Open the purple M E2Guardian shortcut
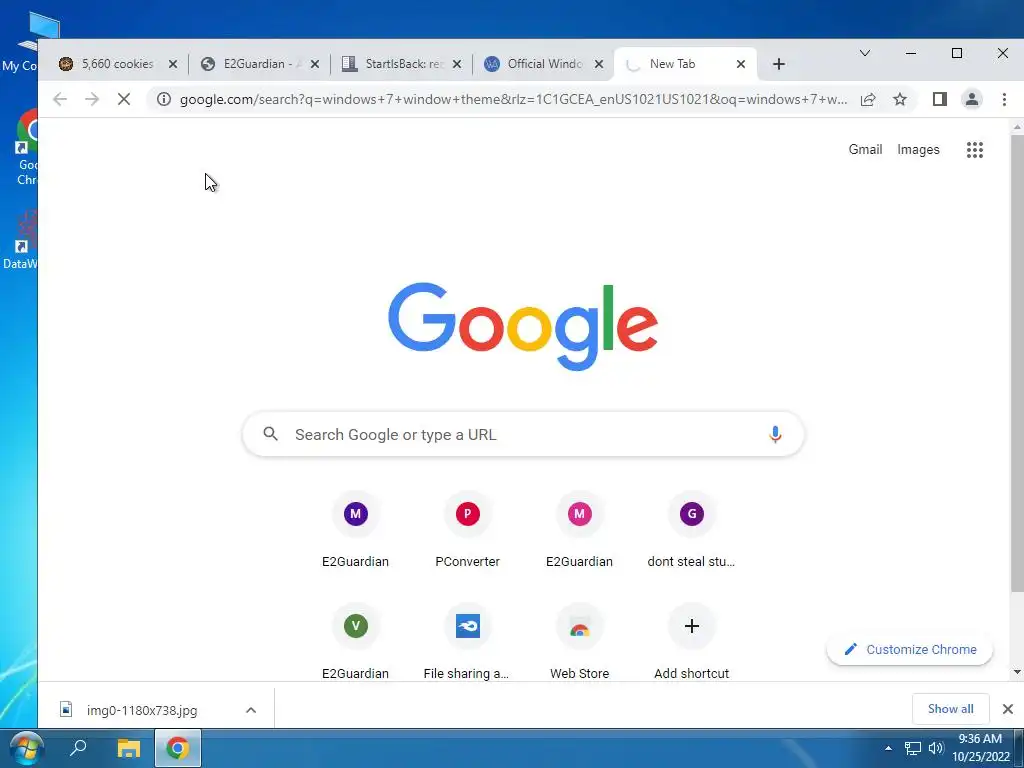Screen dimensions: 1024x768 (x=355, y=531)
